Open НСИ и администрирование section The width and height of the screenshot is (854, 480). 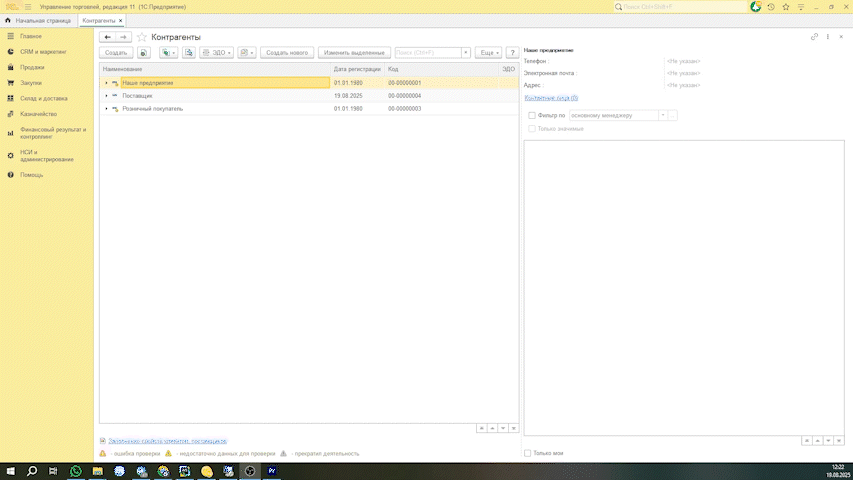click(x=47, y=156)
